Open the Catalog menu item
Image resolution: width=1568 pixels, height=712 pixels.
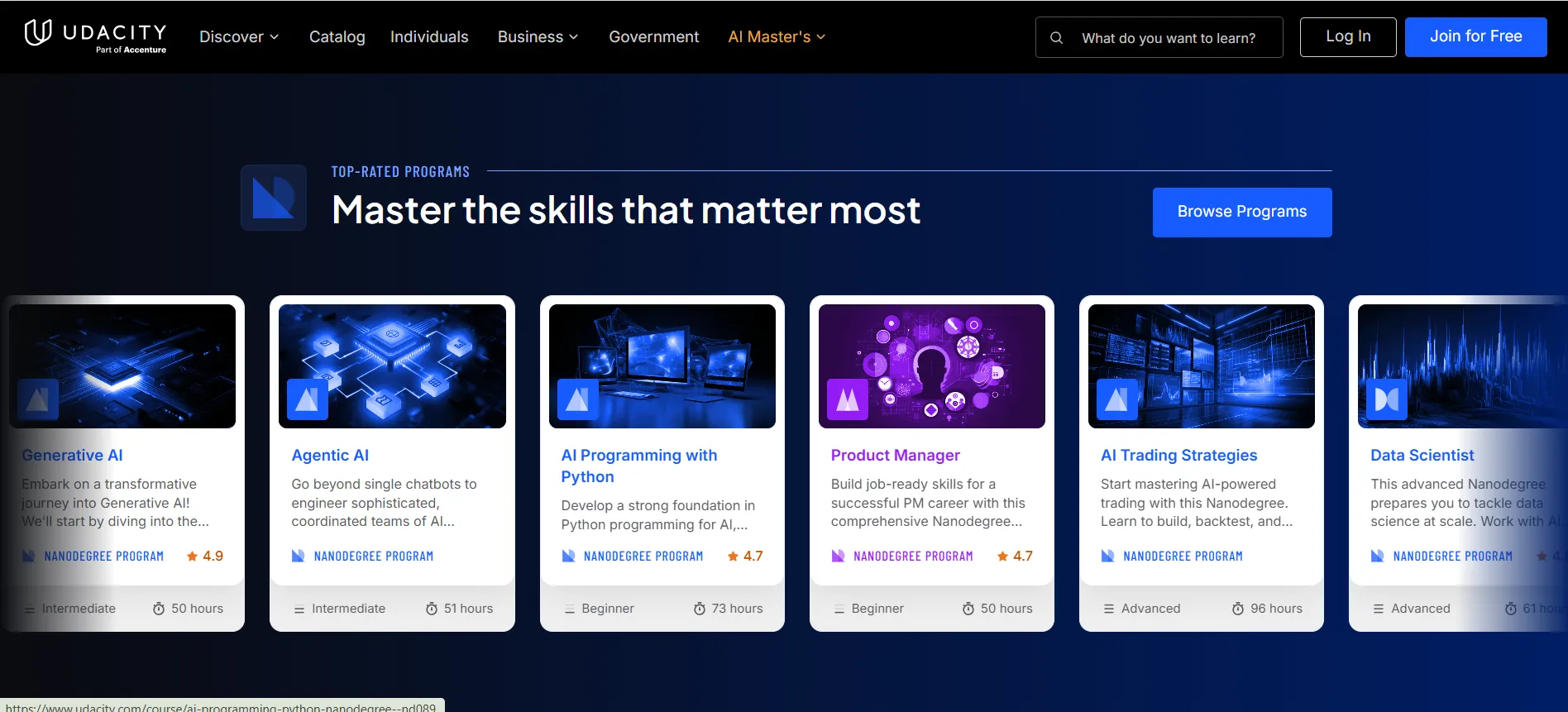[337, 36]
